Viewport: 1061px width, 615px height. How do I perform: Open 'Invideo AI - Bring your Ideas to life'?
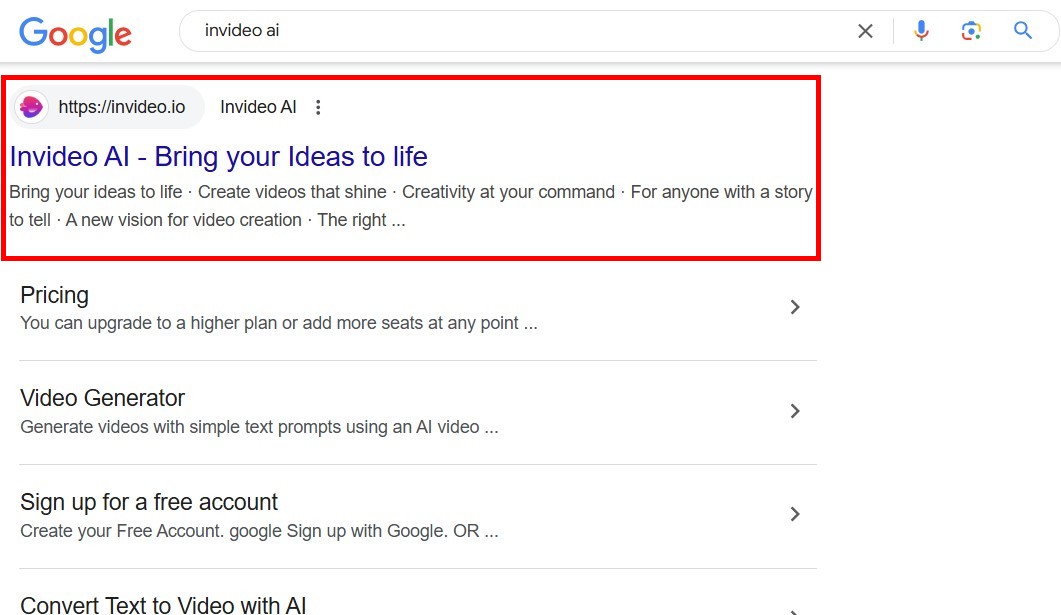tap(218, 157)
